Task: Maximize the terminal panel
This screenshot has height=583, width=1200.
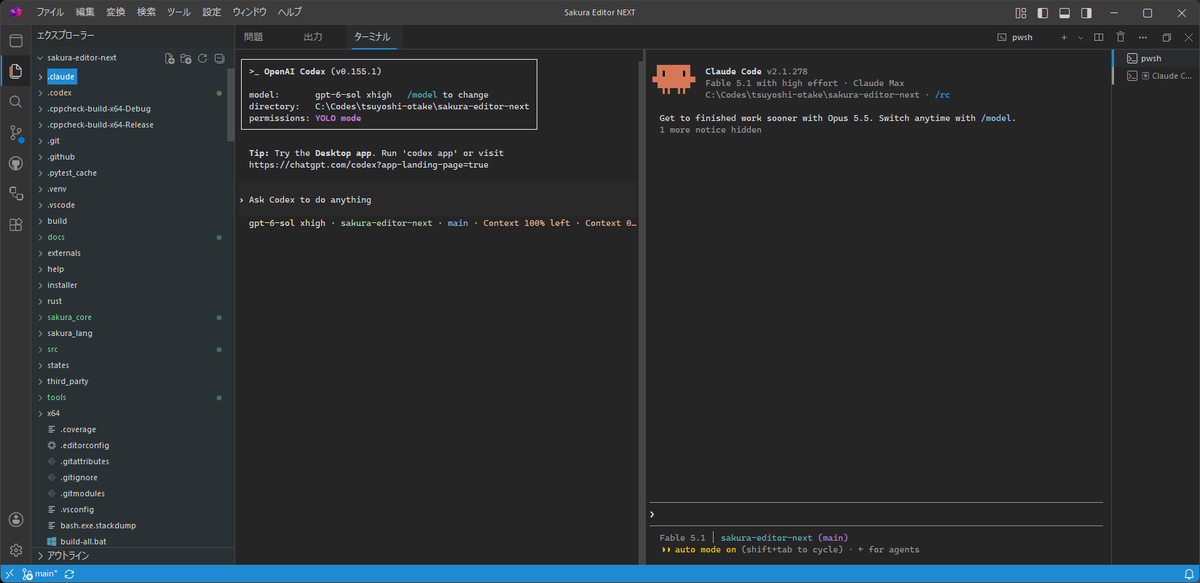Action: click(x=1166, y=37)
